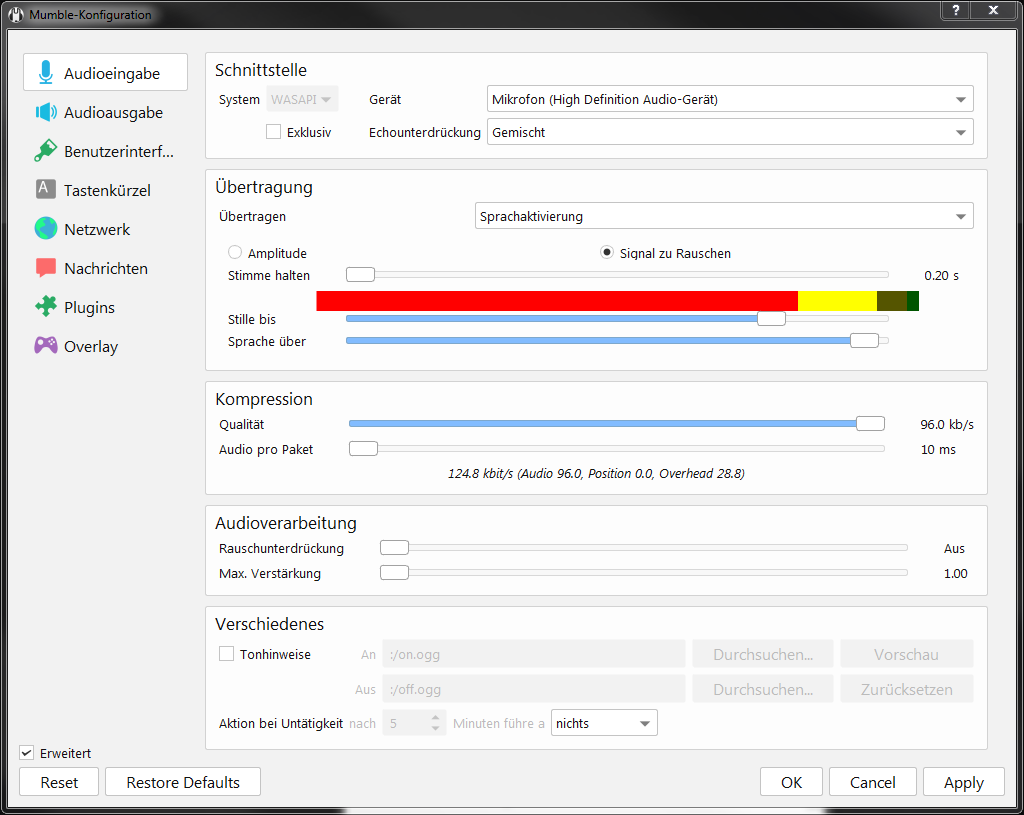The width and height of the screenshot is (1024, 815).
Task: Enable the Exklusiv checkbox
Action: click(x=273, y=132)
